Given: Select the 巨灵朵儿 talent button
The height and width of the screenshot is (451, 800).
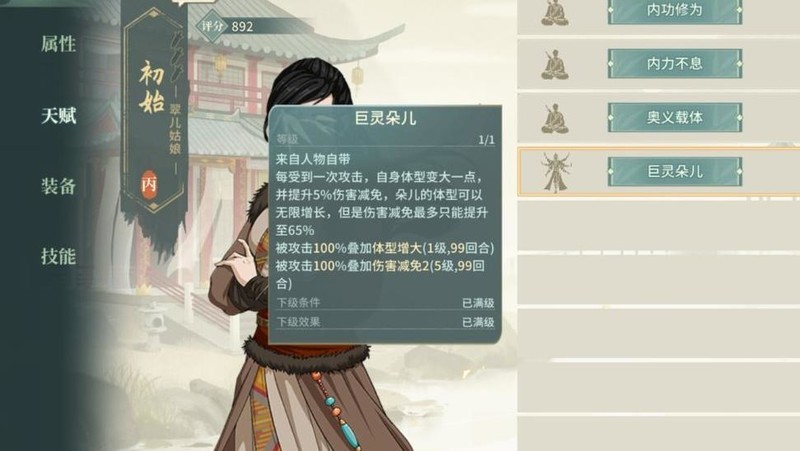Looking at the screenshot, I should point(674,171).
